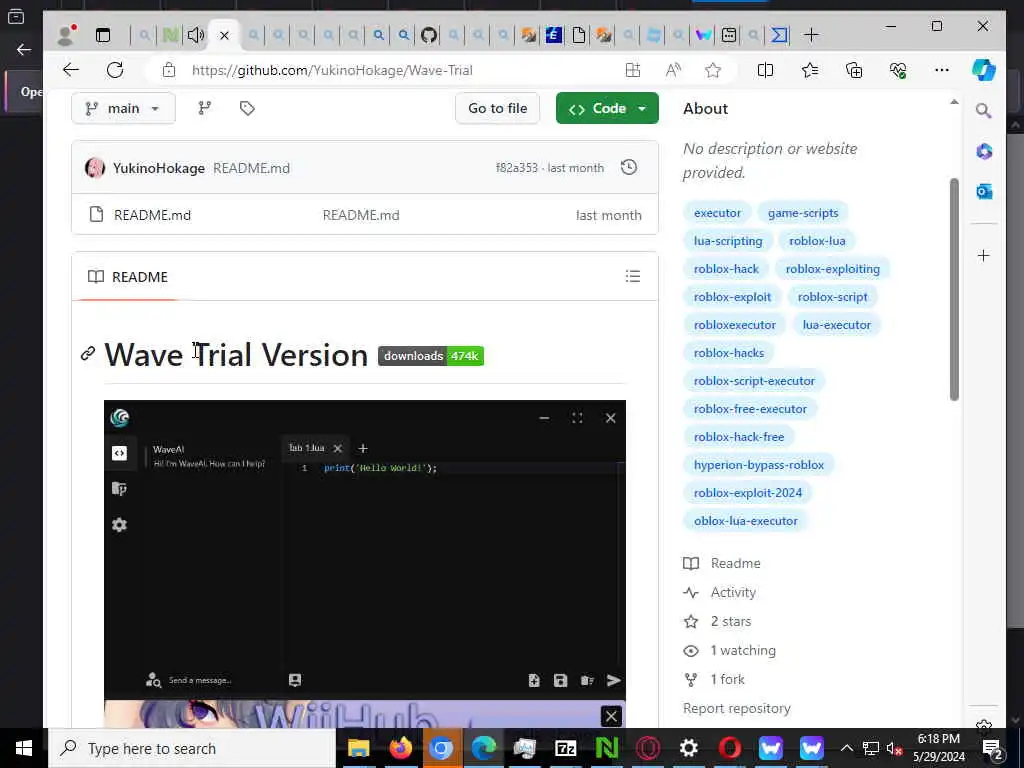Viewport: 1024px width, 768px height.
Task: Select the README tab
Action: click(128, 277)
